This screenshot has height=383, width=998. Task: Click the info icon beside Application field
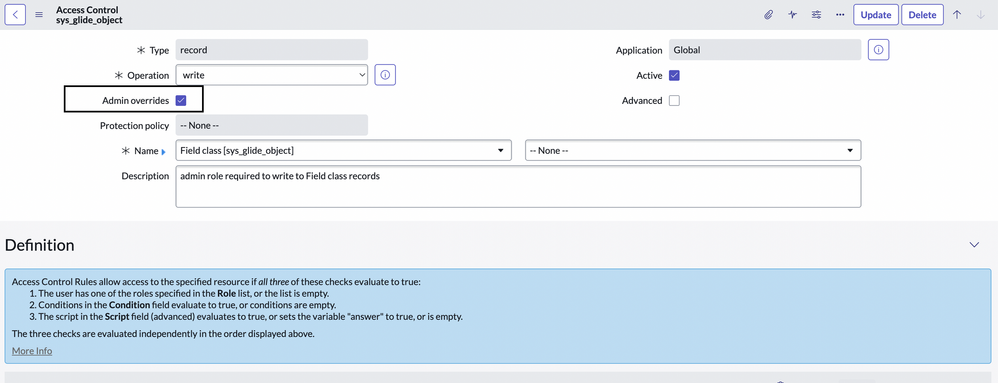878,50
